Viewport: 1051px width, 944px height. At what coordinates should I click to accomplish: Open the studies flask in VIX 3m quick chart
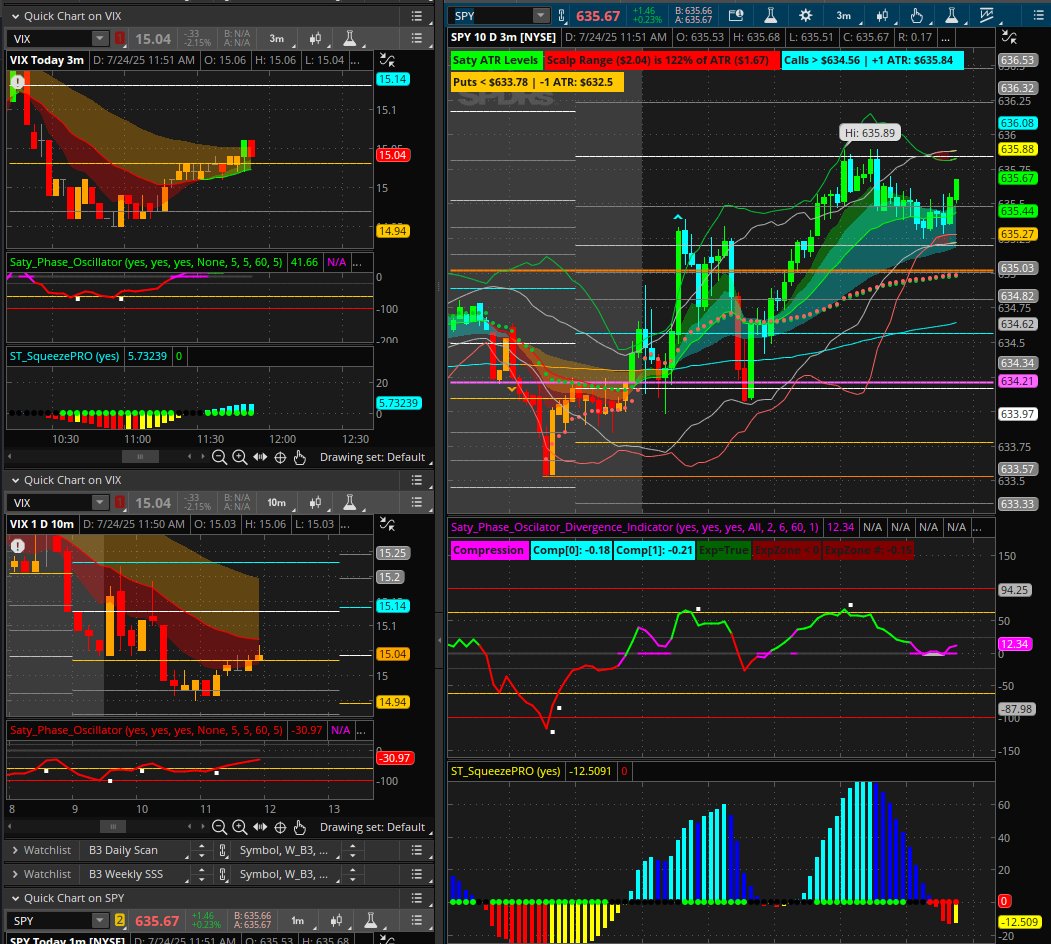350,39
